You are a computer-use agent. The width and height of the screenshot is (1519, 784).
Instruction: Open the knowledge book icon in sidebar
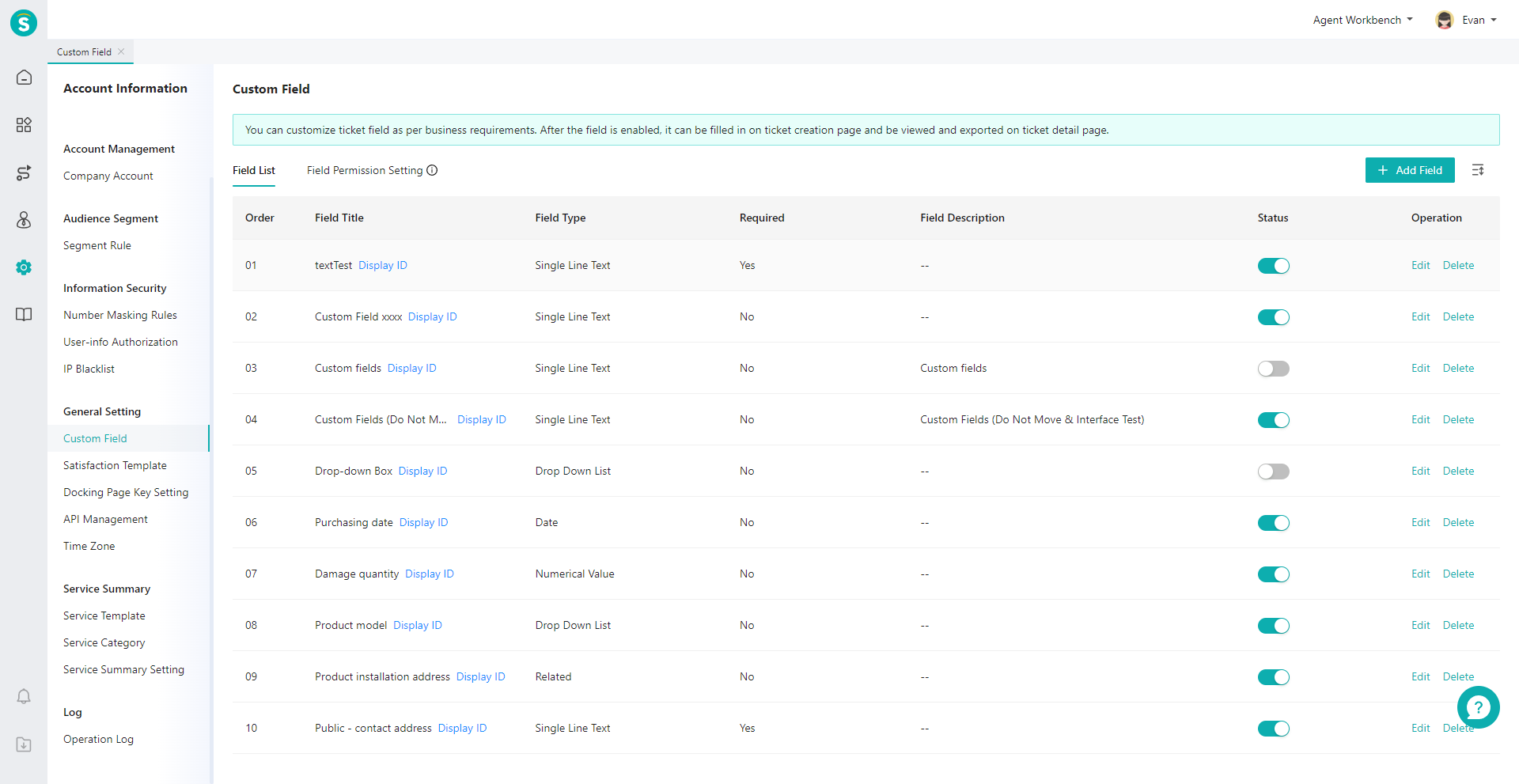tap(24, 314)
